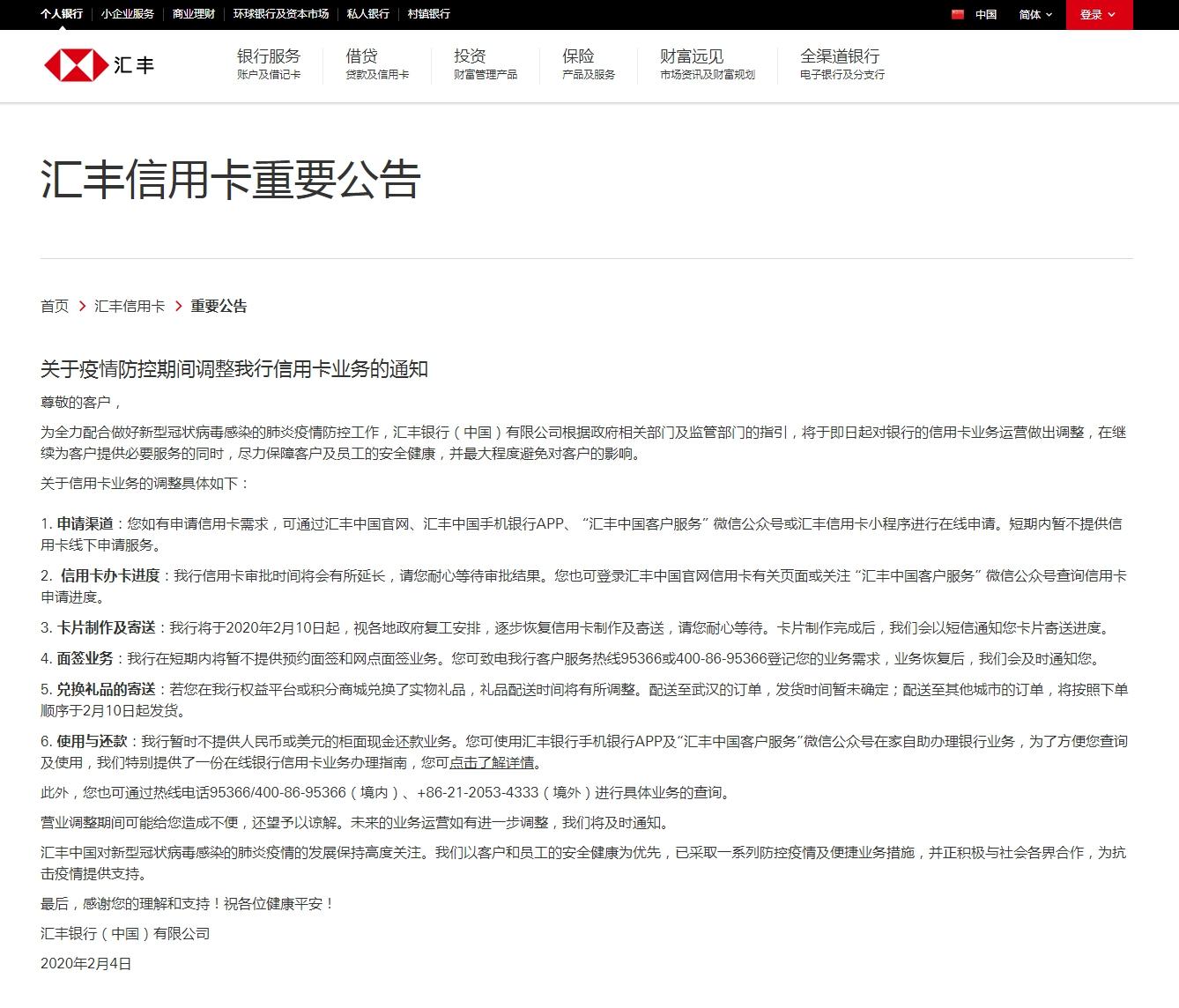
Task: Click the 中国 region link
Action: click(x=986, y=14)
